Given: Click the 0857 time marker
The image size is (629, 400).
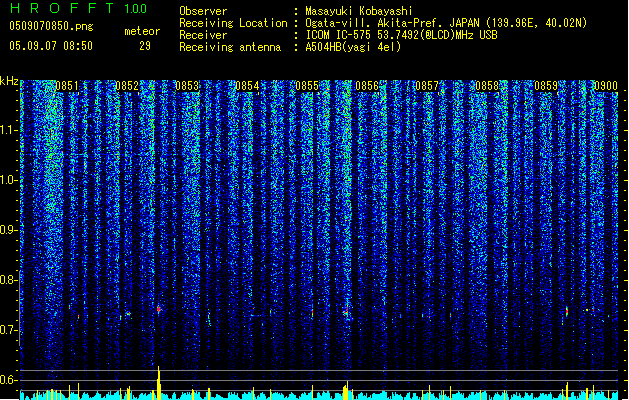Looking at the screenshot, I should (x=427, y=86).
